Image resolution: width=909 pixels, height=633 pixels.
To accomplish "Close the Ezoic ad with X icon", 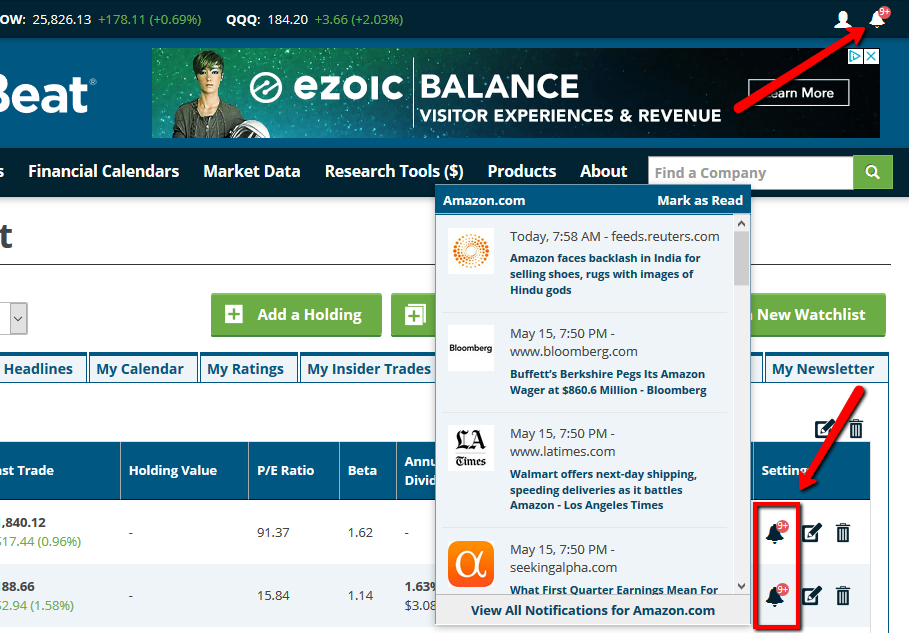I will point(871,56).
